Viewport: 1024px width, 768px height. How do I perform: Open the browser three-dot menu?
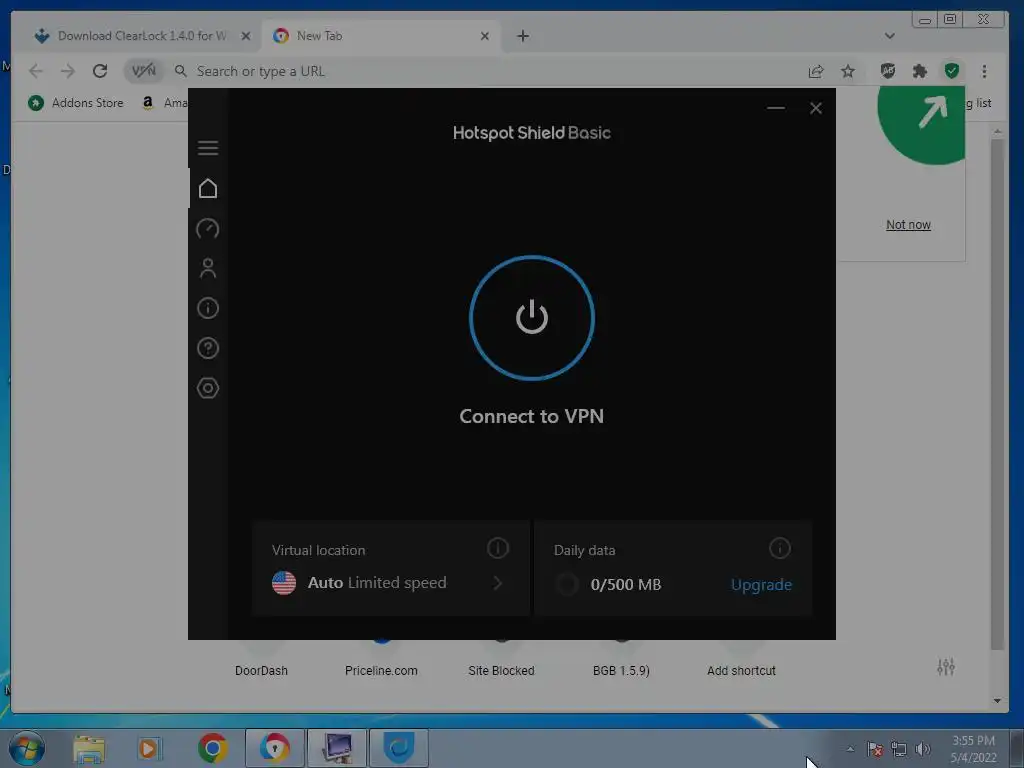pyautogui.click(x=984, y=71)
